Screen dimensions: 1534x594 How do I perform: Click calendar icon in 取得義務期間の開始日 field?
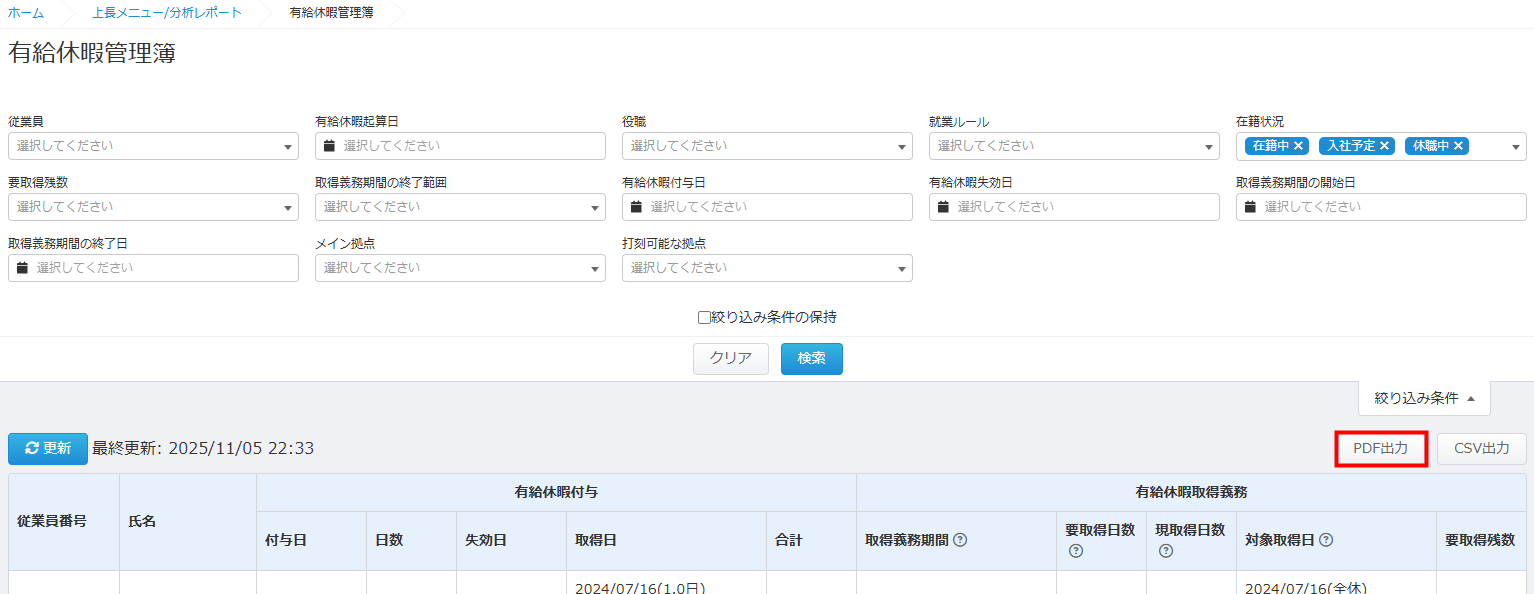[1250, 207]
